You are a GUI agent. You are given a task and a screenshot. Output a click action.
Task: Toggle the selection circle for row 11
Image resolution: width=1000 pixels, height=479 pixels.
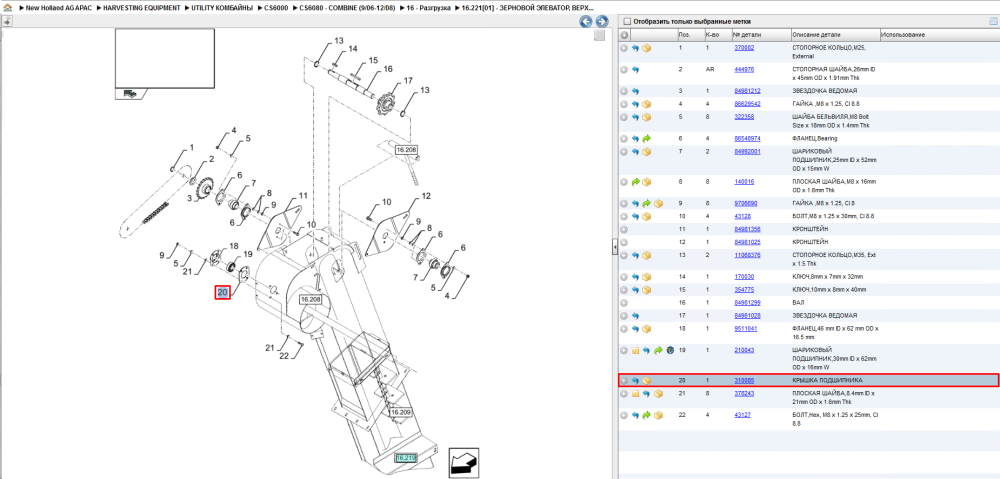pyautogui.click(x=624, y=228)
